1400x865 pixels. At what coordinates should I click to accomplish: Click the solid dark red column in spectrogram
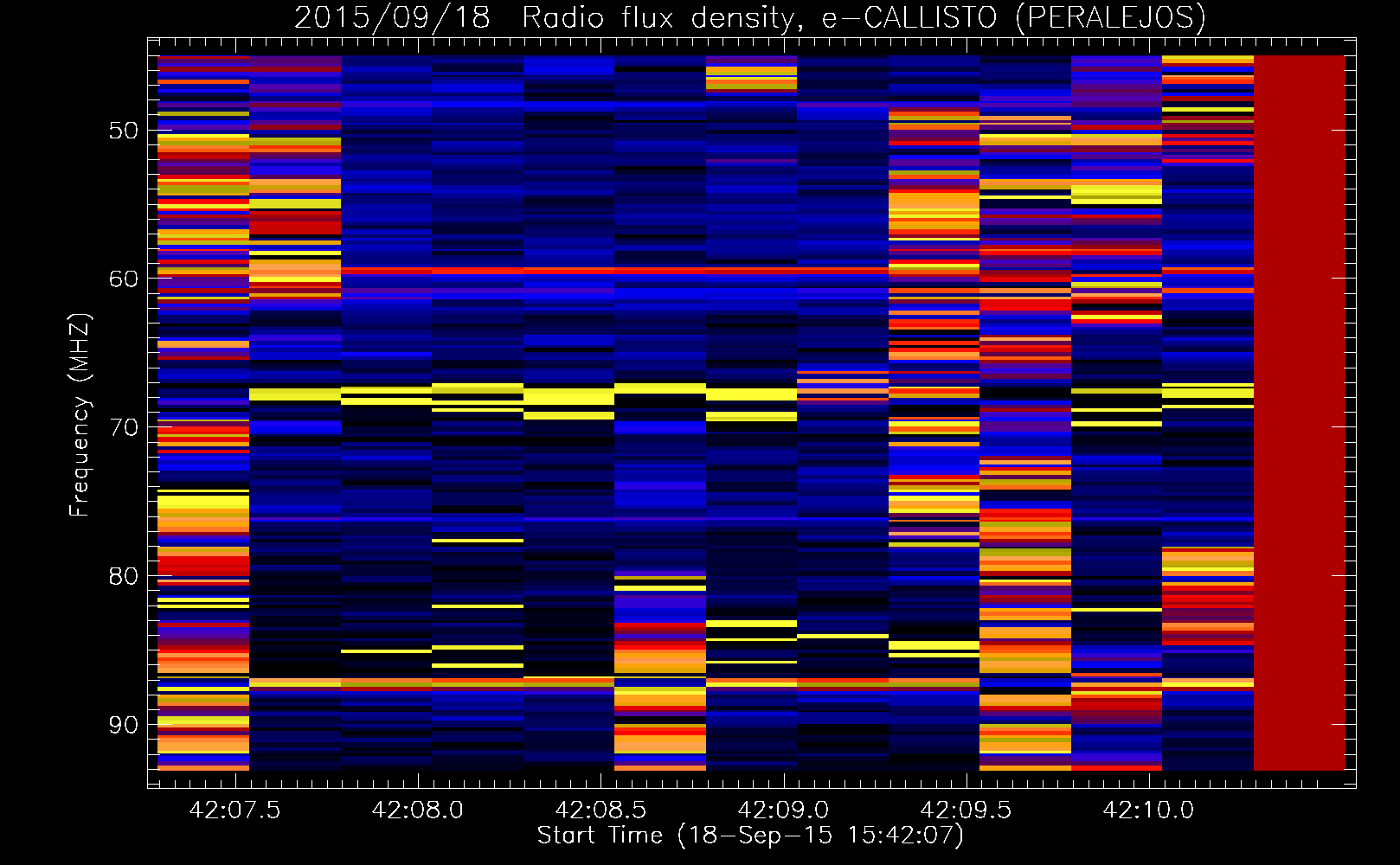[1300, 413]
